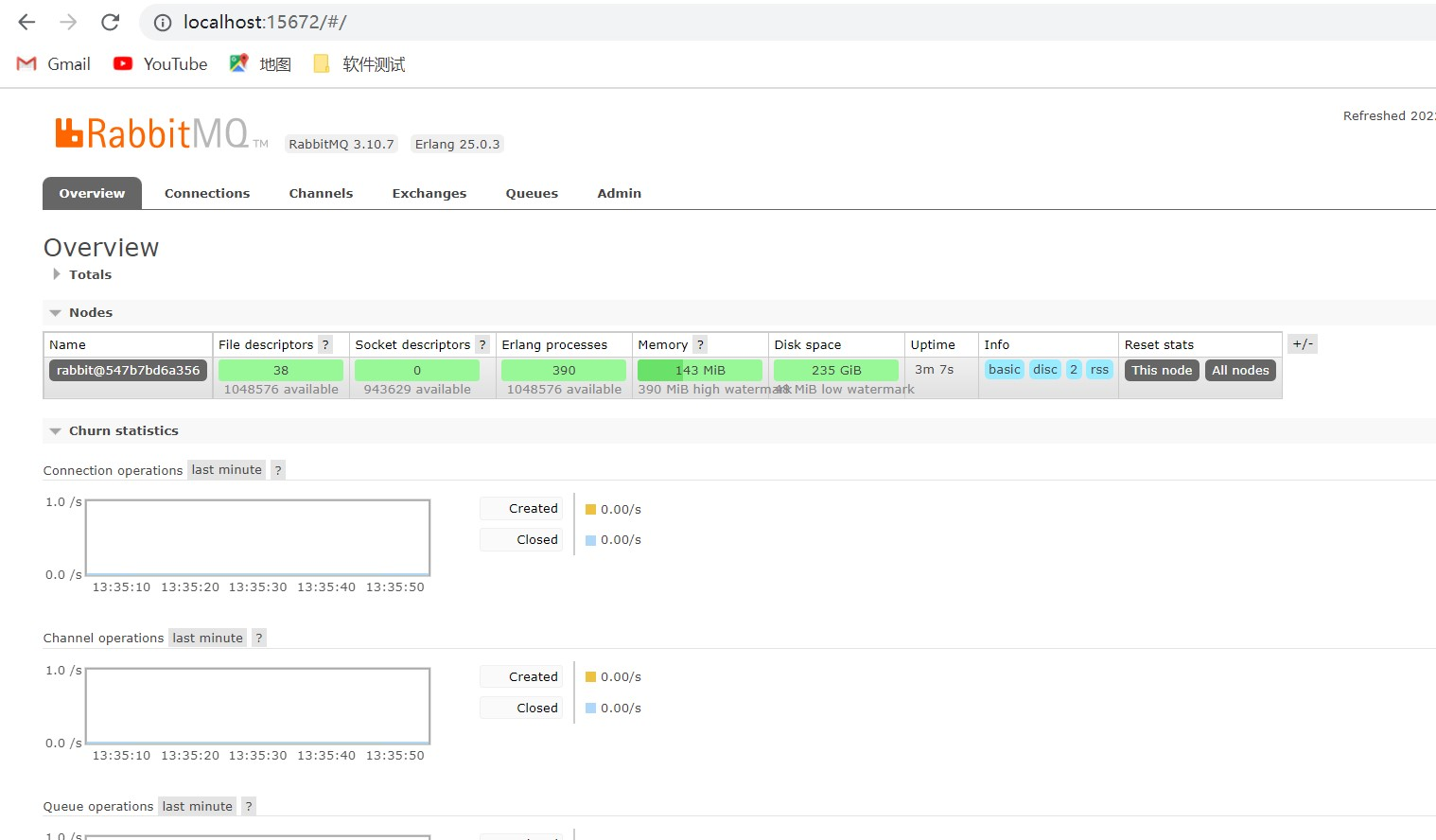
Task: Open the Gmail bookmark
Action: point(54,64)
